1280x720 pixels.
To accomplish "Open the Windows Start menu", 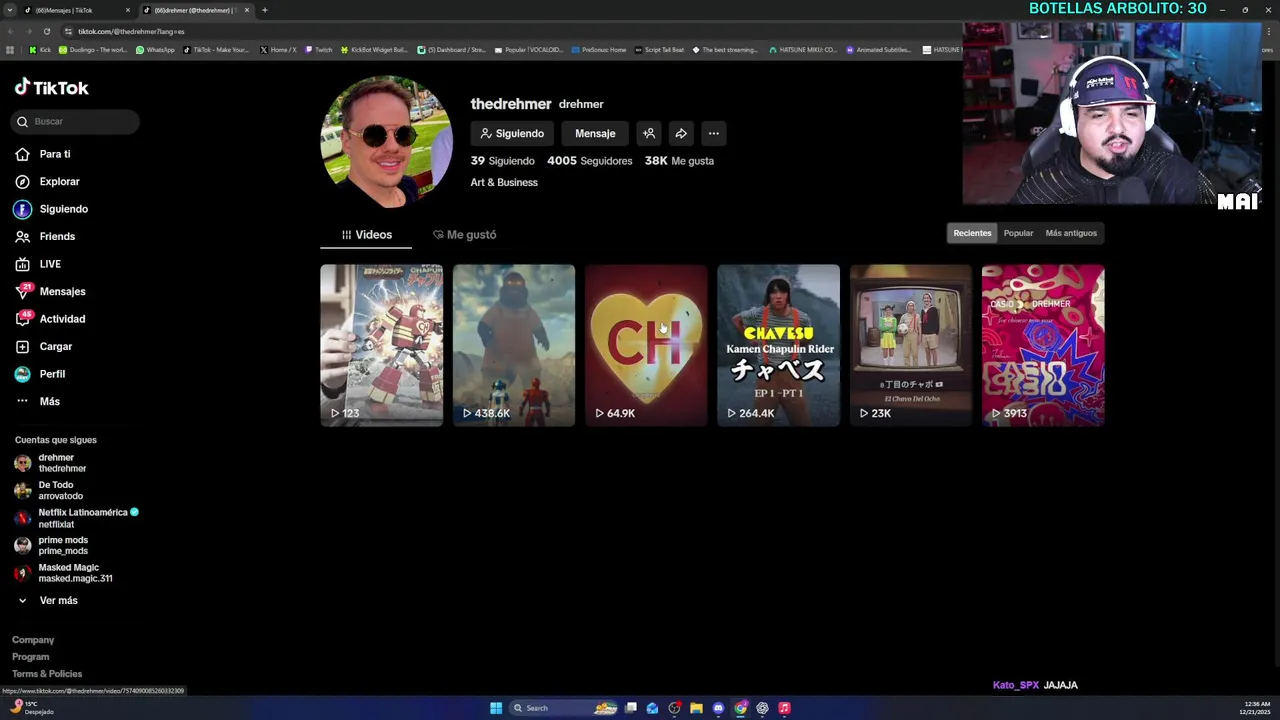I will click(x=496, y=708).
